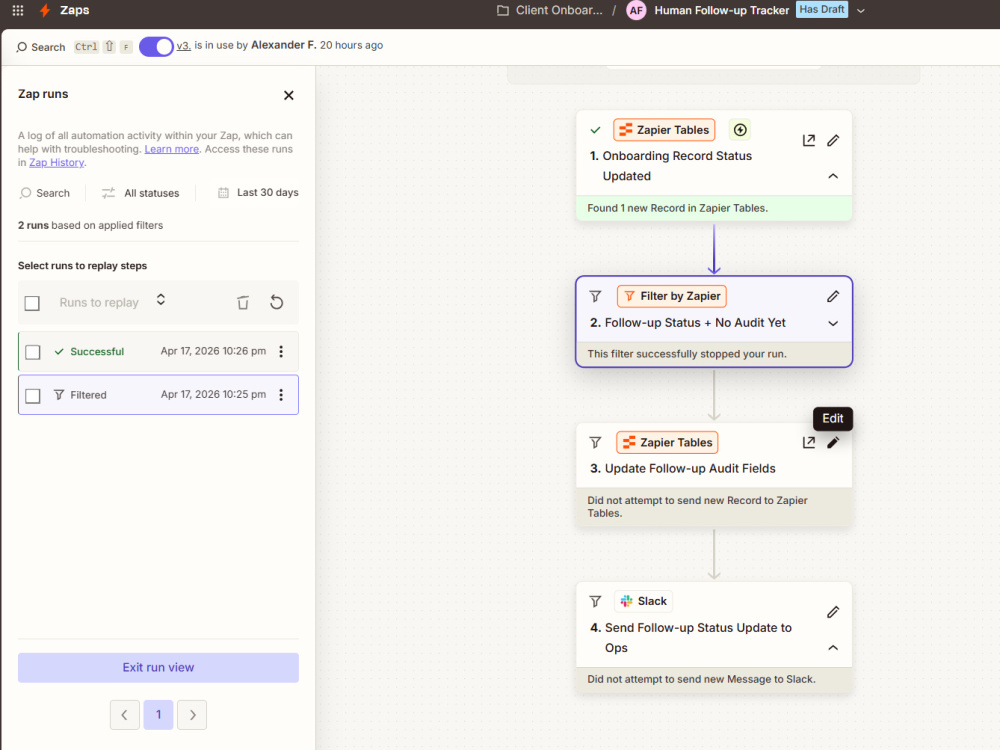Viewport: 1000px width, 750px height.
Task: Open the All statuses filter
Action: point(140,193)
